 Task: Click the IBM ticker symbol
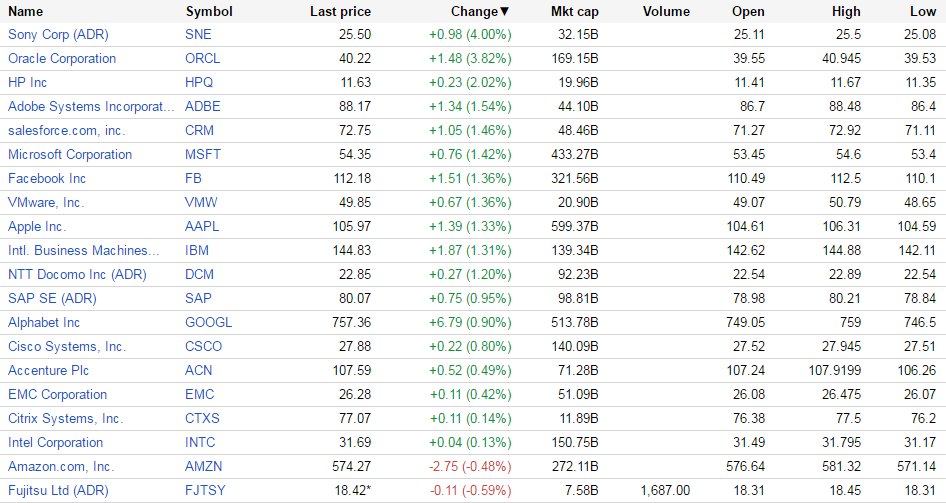click(197, 250)
